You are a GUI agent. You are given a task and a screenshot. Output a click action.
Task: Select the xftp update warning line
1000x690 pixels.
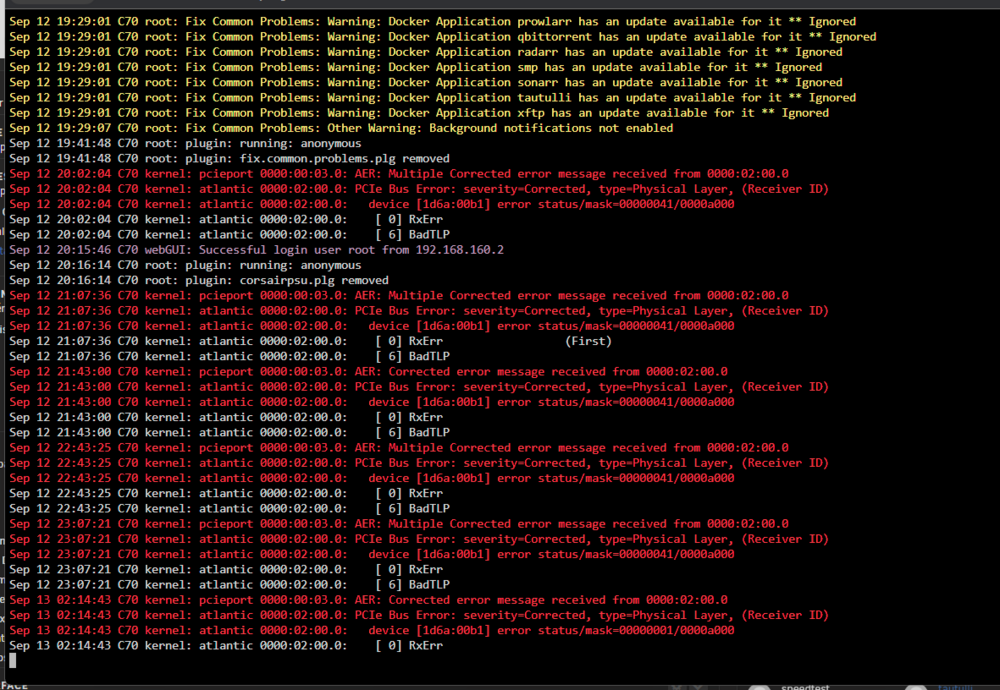tap(419, 114)
